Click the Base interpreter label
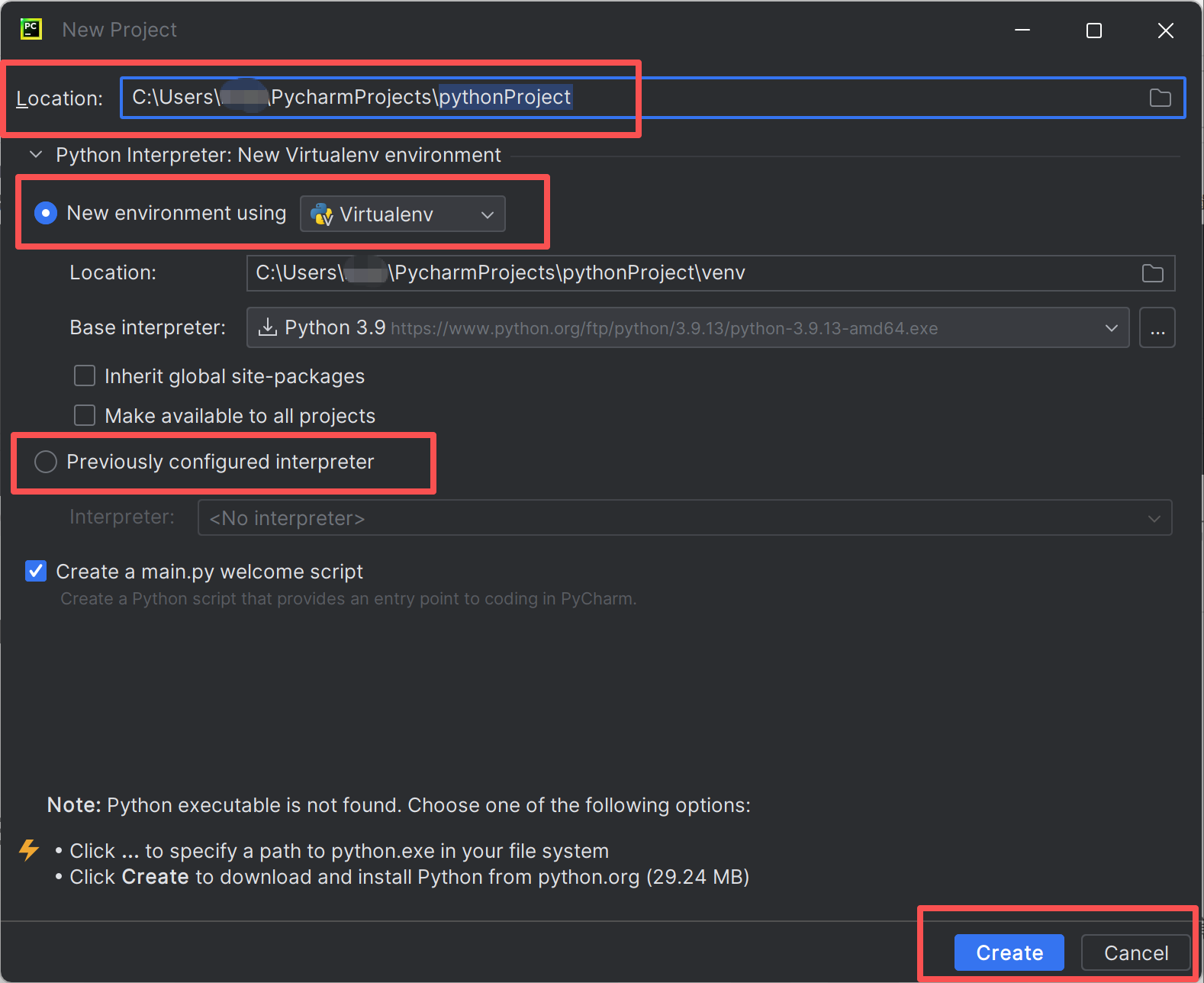Viewport: 1204px width, 983px height. (x=148, y=327)
